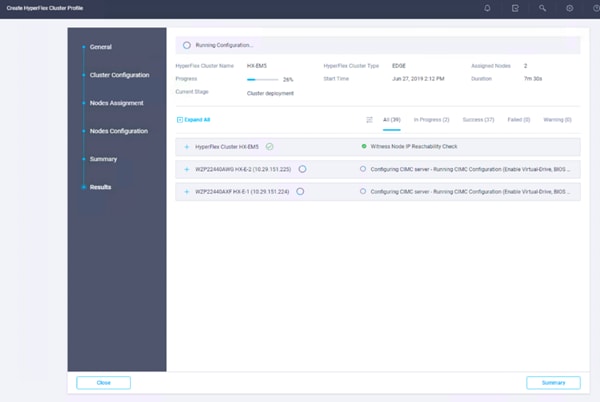Open the requests clipboard icon in header
Viewport: 600px width, 402px height.
pyautogui.click(x=515, y=8)
